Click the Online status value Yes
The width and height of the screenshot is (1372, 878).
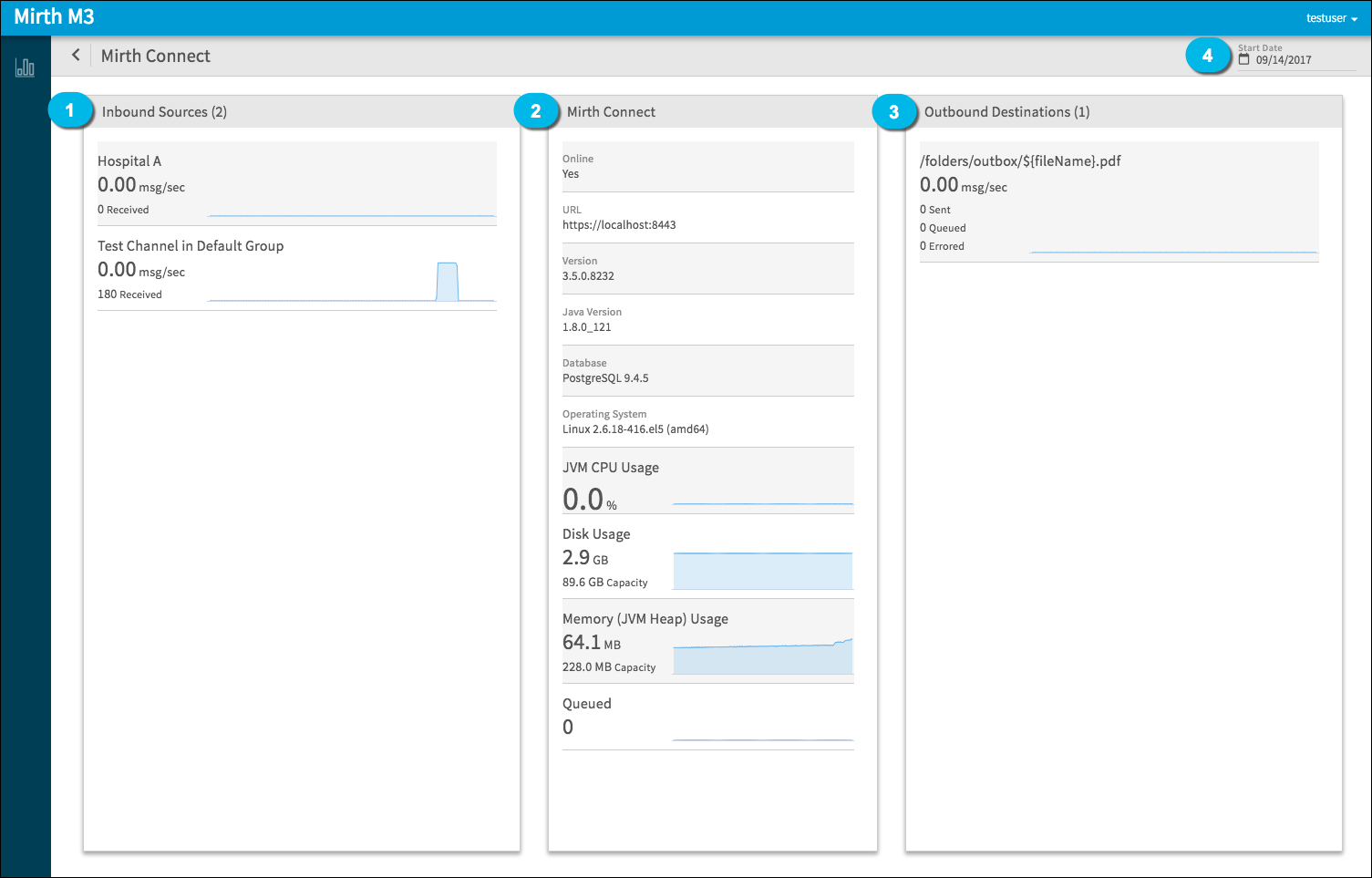(571, 174)
